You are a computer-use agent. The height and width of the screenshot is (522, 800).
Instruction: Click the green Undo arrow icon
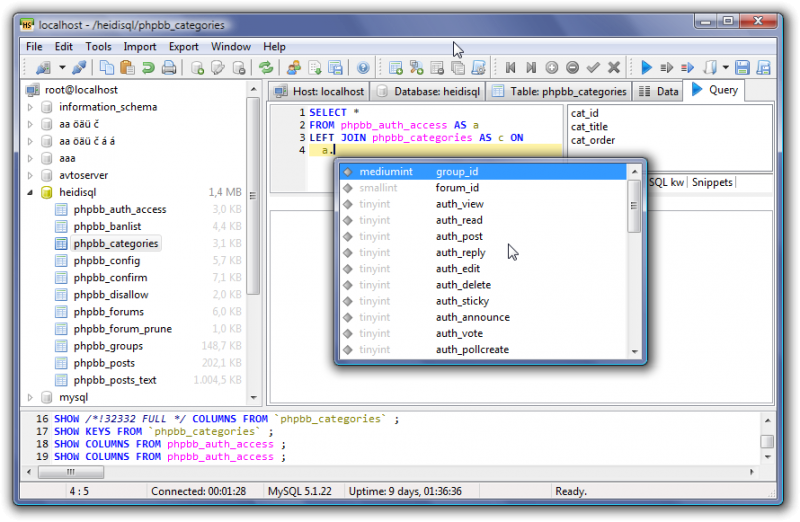point(148,67)
